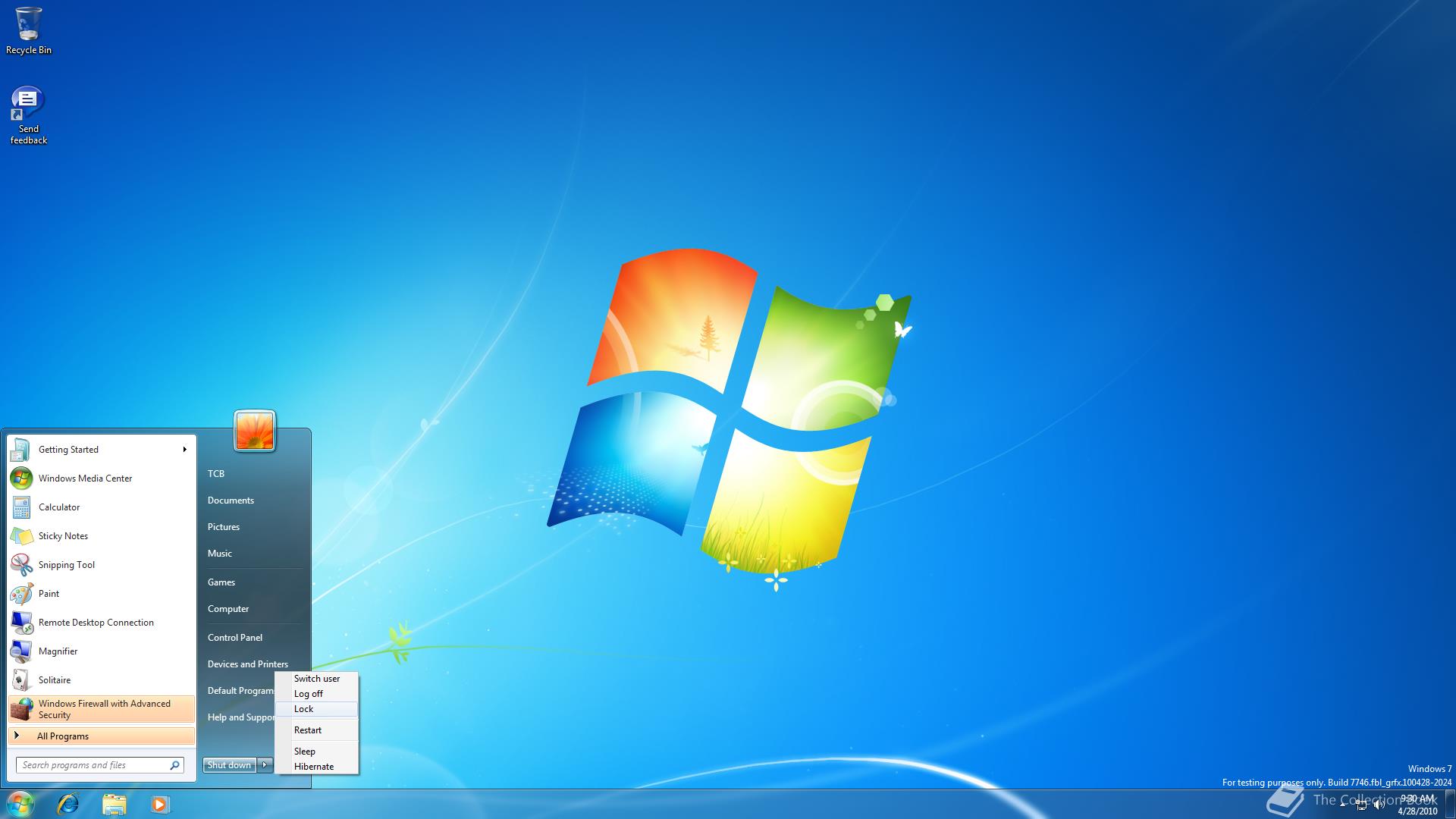Select Log off in power menu
1456x819 pixels.
[x=317, y=694]
